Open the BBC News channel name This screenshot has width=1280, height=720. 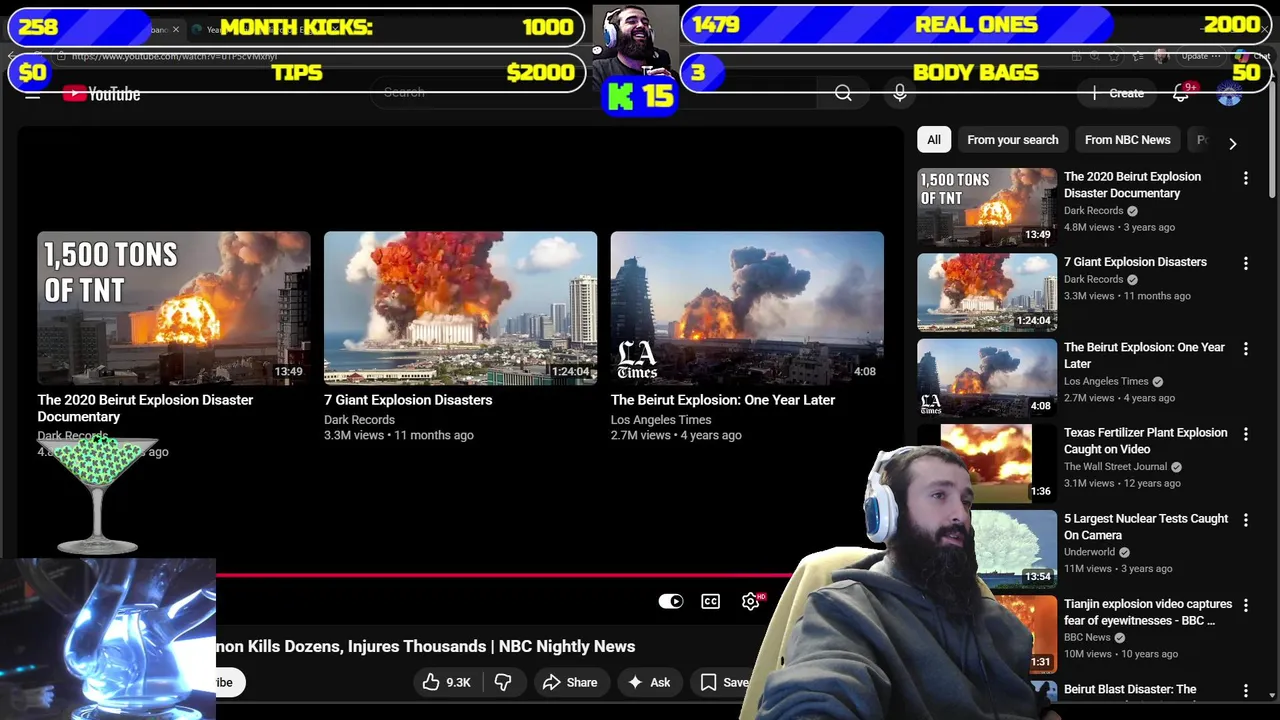tap(1087, 638)
